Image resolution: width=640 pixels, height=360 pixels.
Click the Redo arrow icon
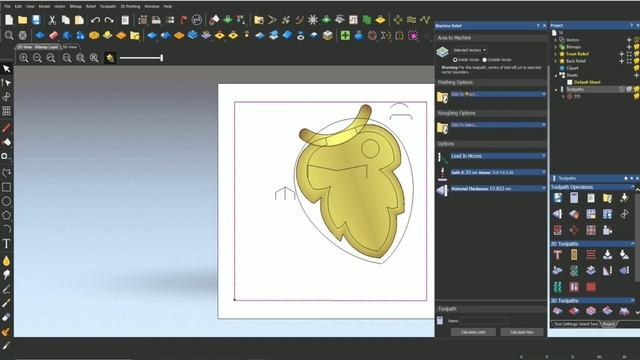tap(109, 20)
